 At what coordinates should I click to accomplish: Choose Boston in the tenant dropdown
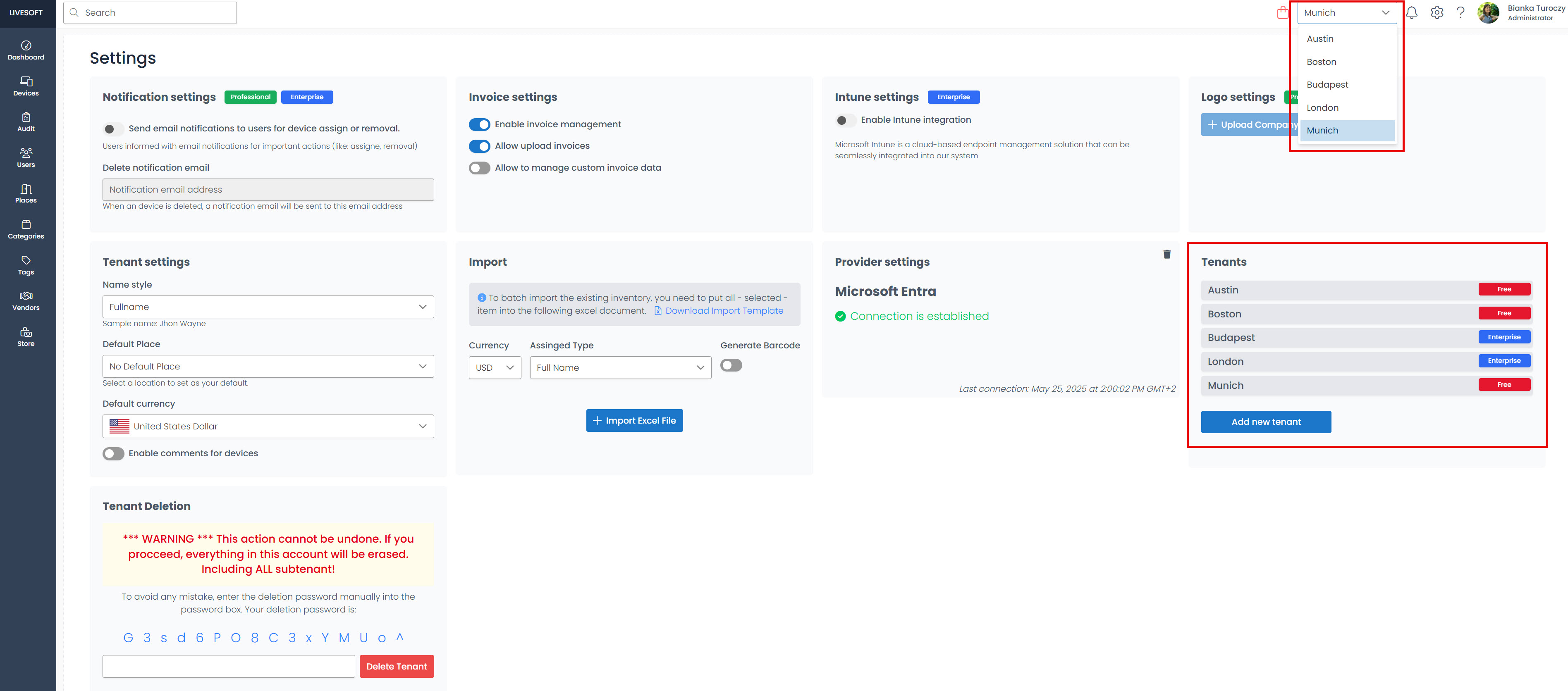(1346, 62)
